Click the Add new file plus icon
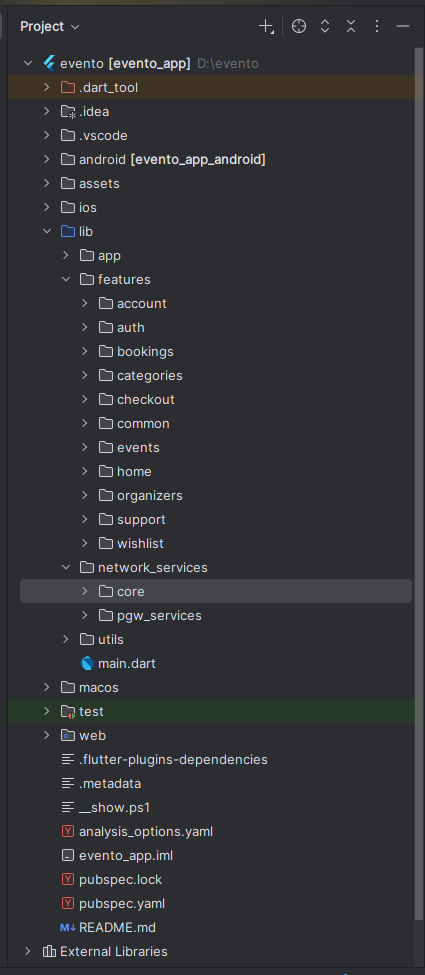425x975 pixels. [x=266, y=27]
